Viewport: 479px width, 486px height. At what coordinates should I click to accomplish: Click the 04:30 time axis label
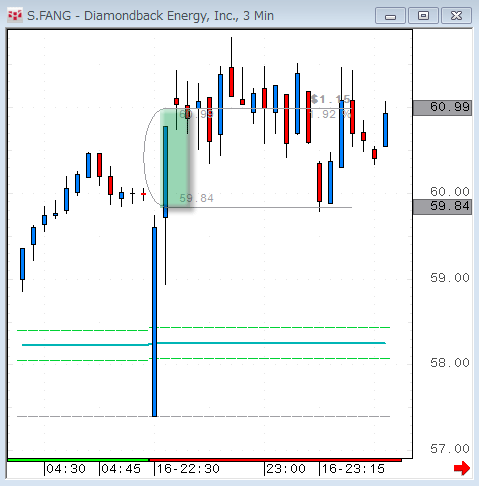pos(66,469)
